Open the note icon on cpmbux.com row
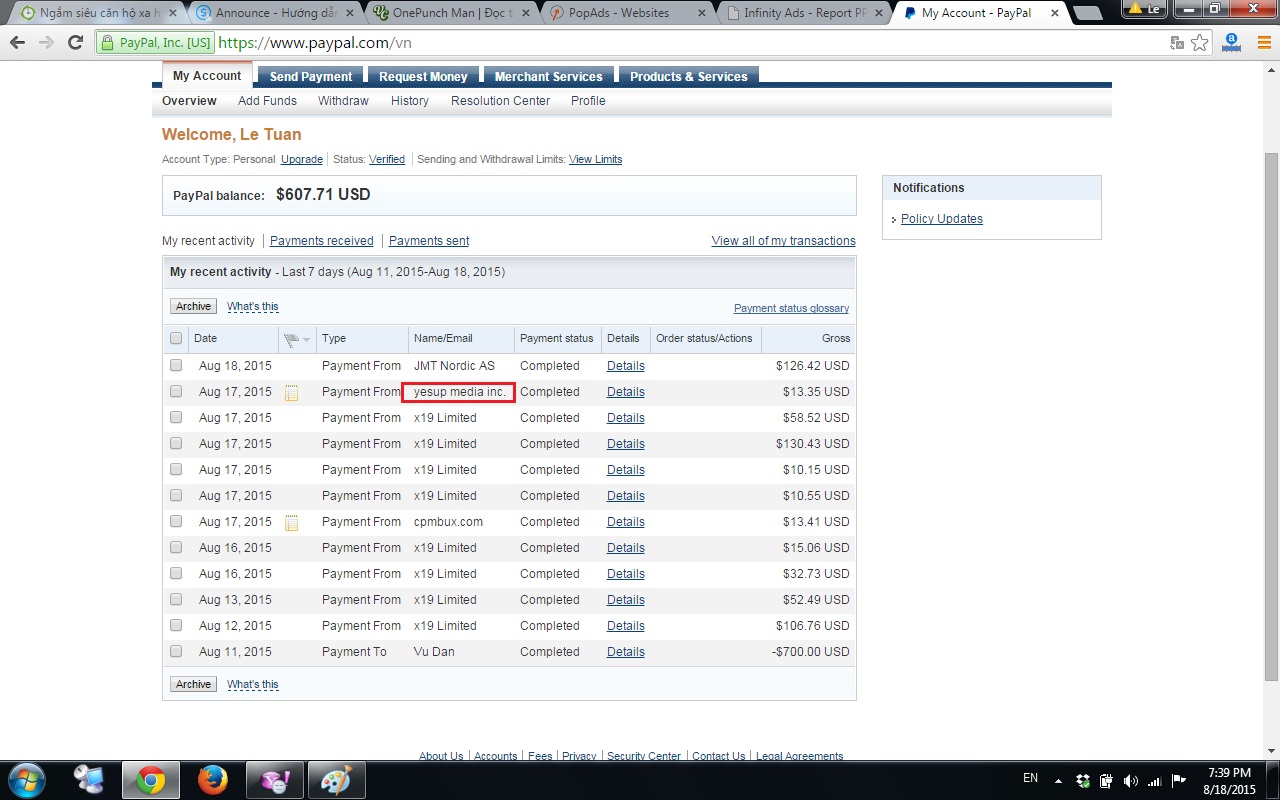This screenshot has height=800, width=1280. point(292,523)
